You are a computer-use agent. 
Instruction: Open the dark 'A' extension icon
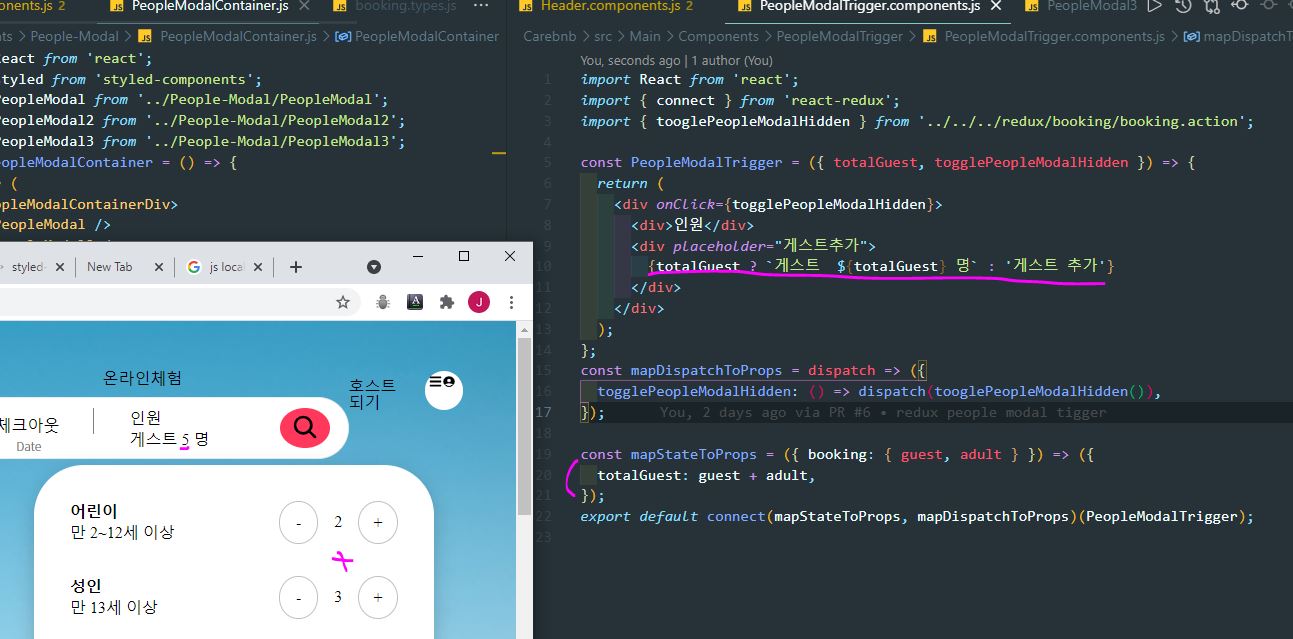click(415, 302)
